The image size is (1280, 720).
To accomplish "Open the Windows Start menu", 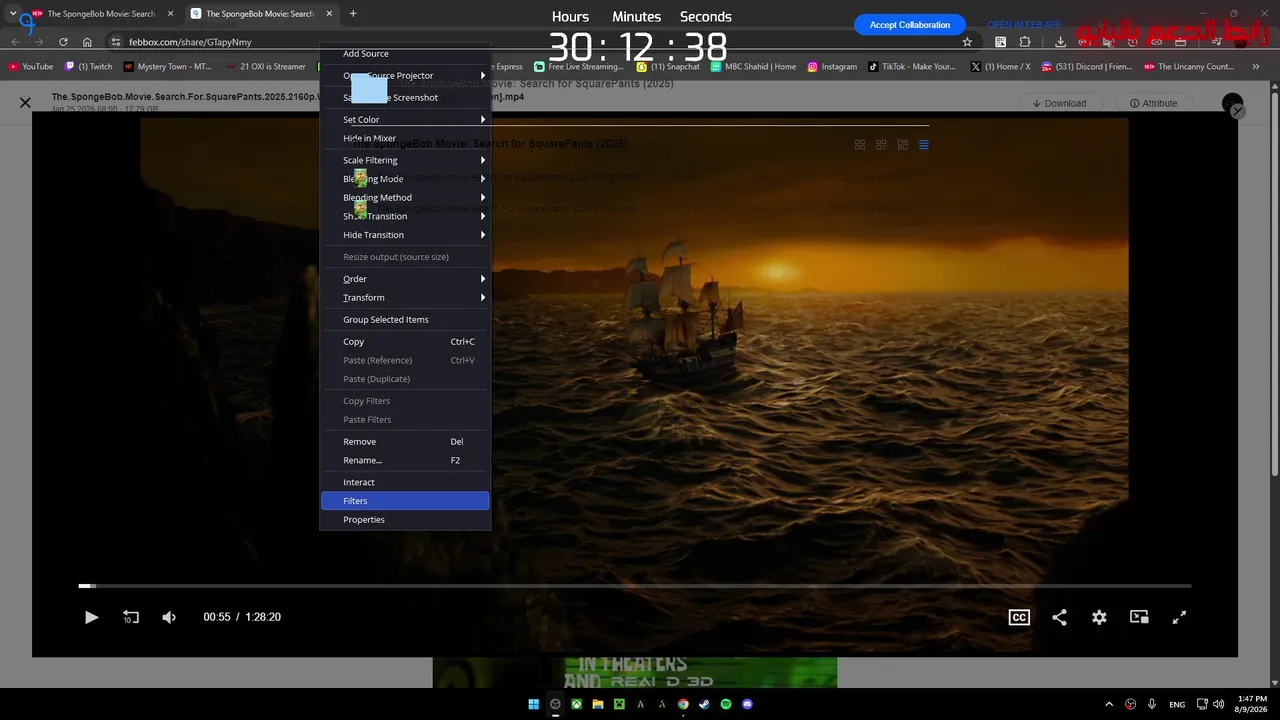I will [534, 704].
